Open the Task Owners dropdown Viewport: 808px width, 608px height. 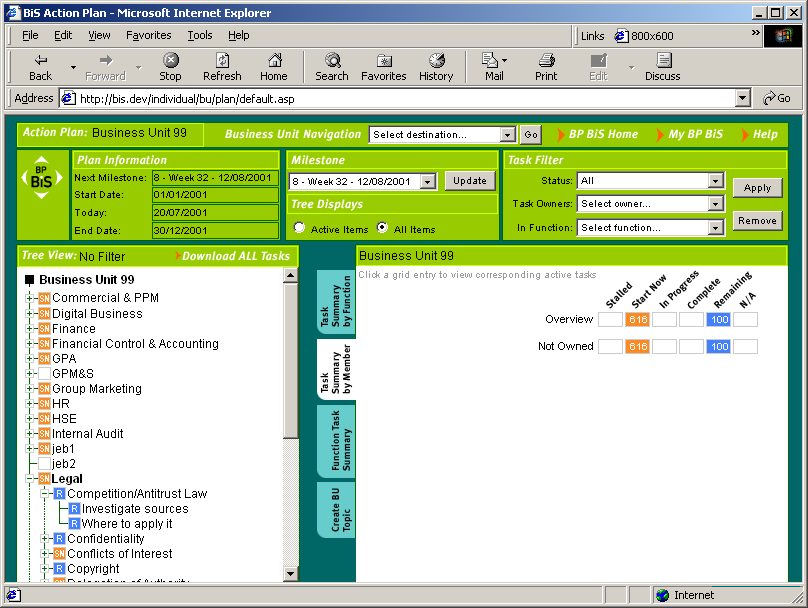click(x=650, y=204)
